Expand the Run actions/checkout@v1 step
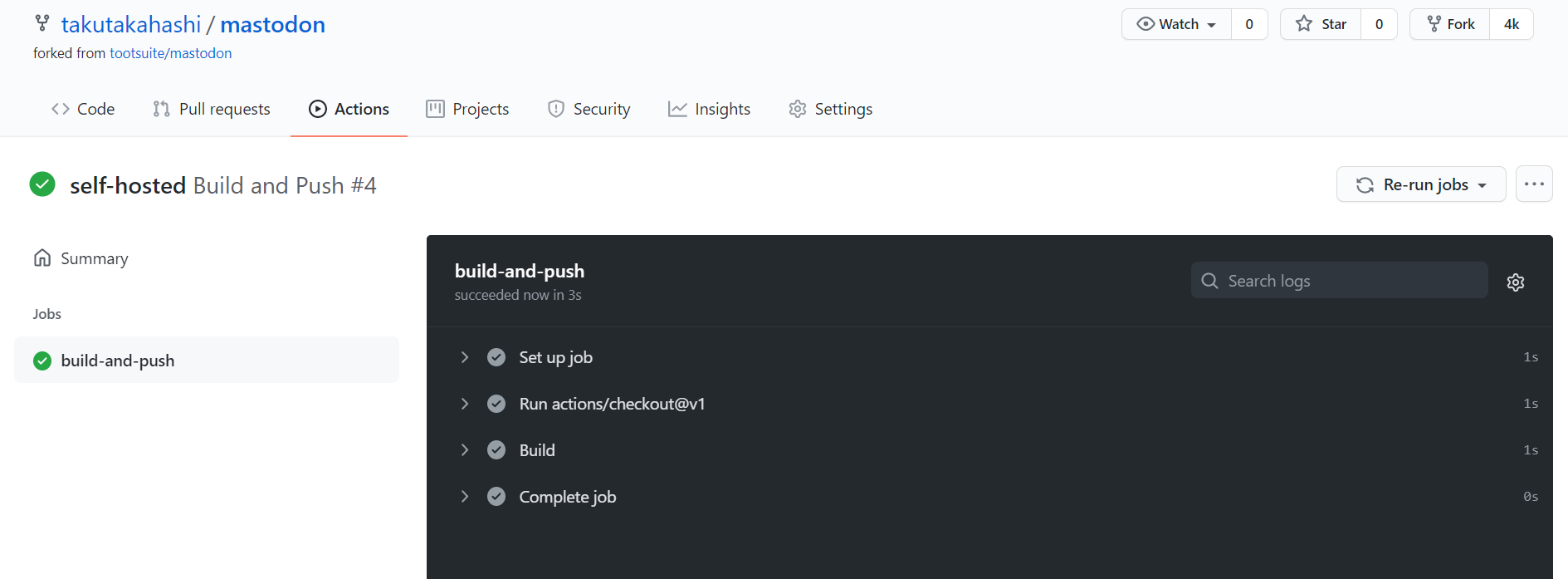1568x579 pixels. (465, 404)
